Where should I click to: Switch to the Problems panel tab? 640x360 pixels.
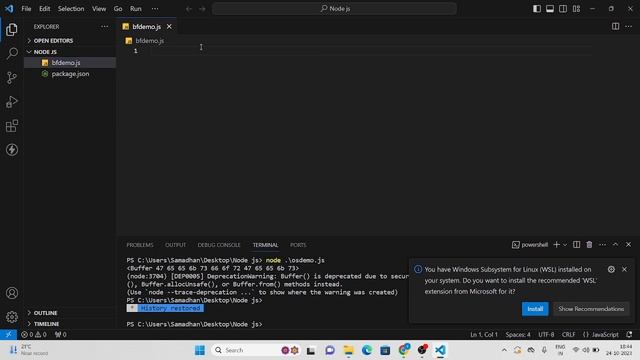pos(140,245)
